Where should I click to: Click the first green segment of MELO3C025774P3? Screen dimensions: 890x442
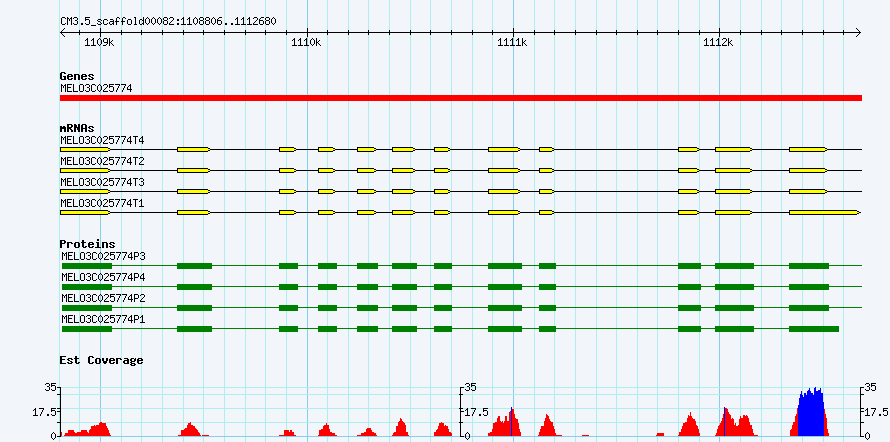tap(87, 266)
